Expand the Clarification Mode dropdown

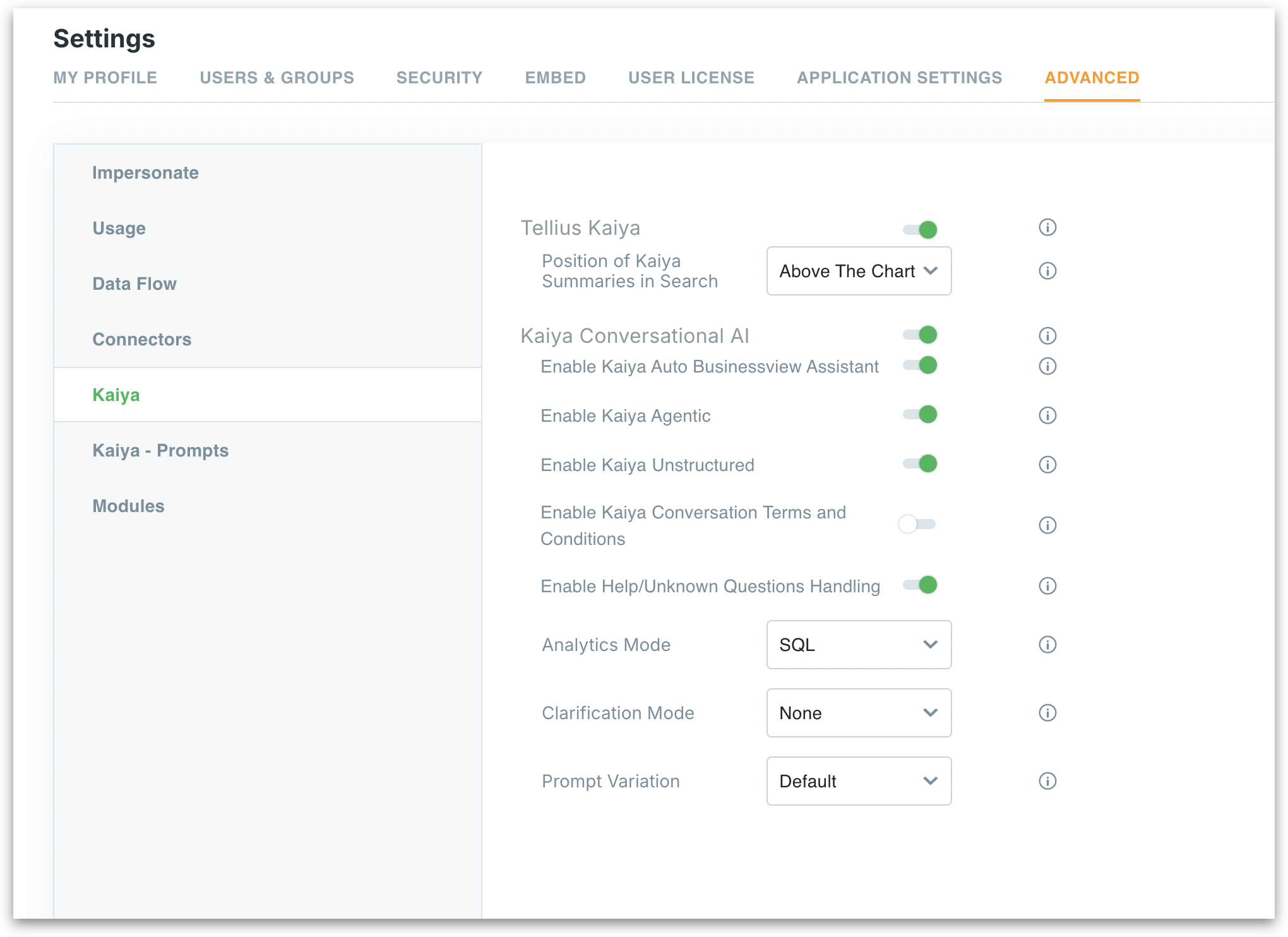tap(859, 713)
